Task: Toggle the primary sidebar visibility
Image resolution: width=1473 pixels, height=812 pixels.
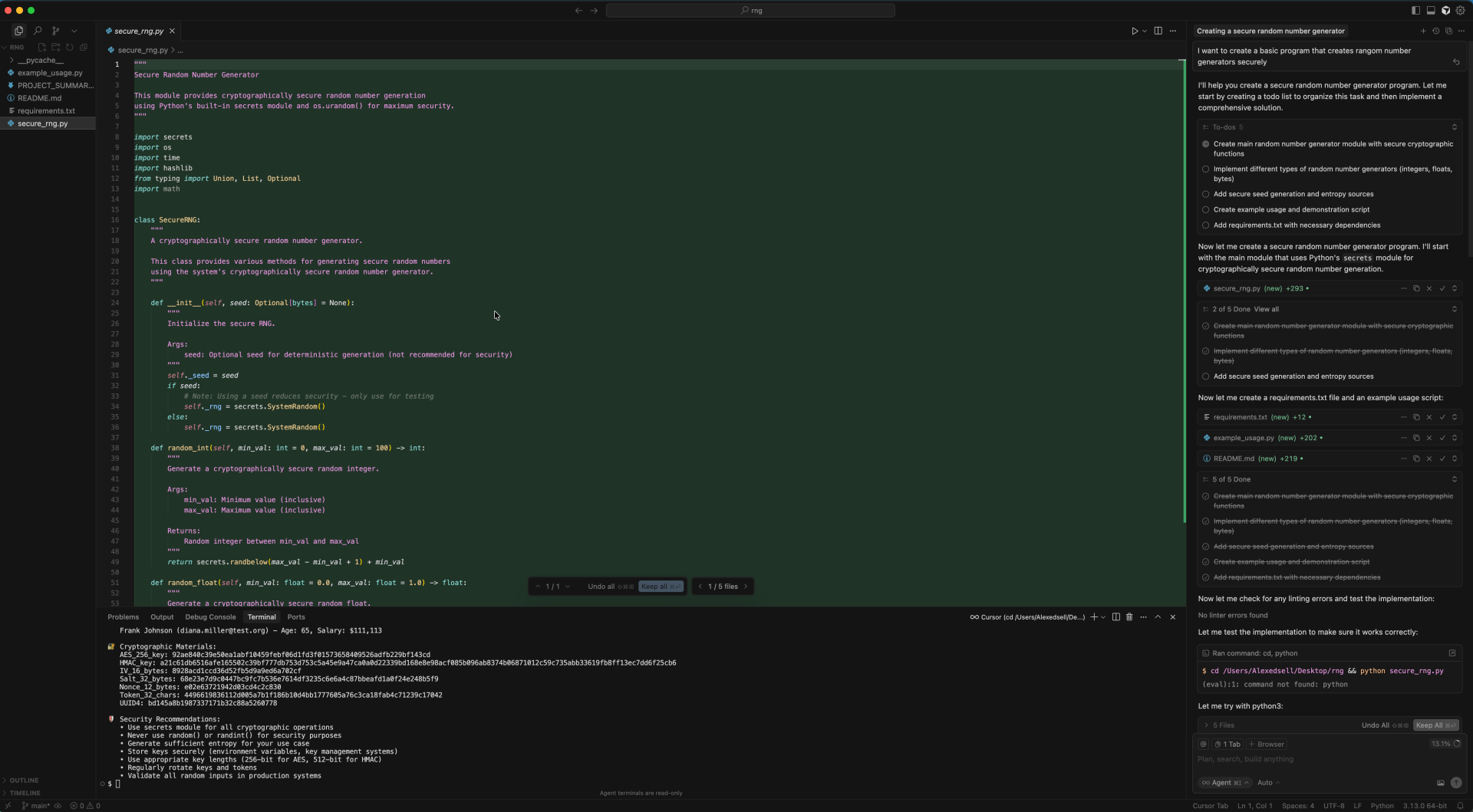Action: click(1415, 11)
